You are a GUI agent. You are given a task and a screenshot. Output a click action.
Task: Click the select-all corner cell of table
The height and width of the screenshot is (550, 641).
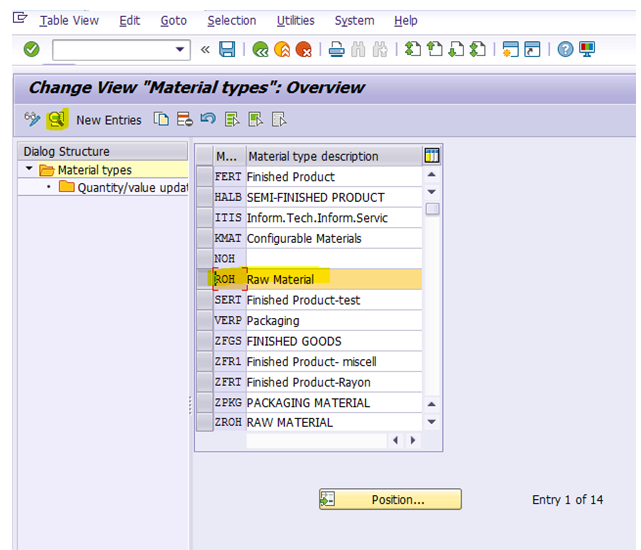pos(205,156)
